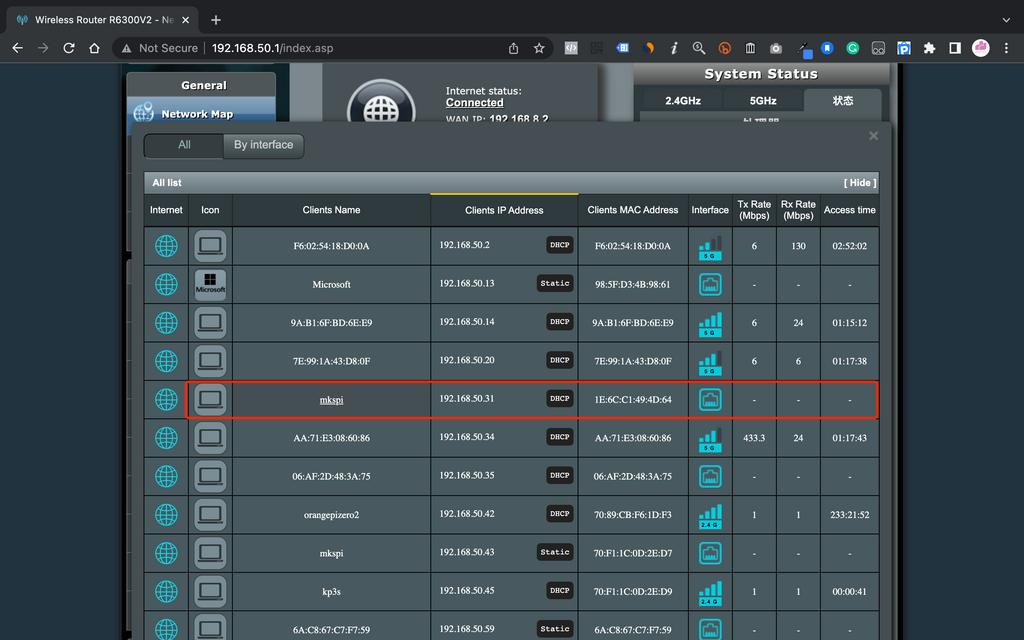Click the wired interface icon in highlighted mkspi row
The height and width of the screenshot is (640, 1024).
click(x=709, y=399)
